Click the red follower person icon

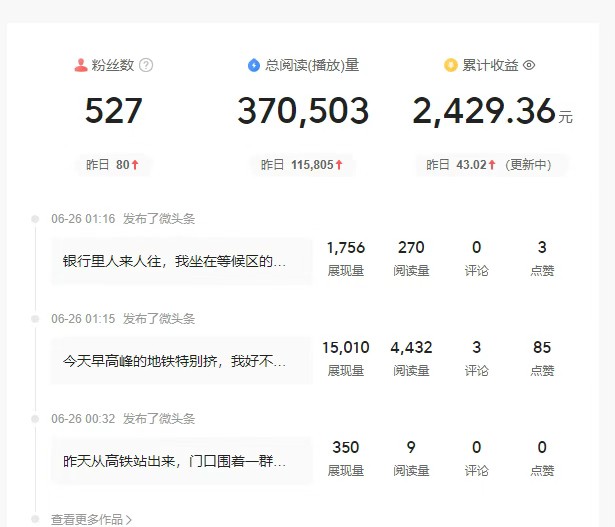click(81, 65)
